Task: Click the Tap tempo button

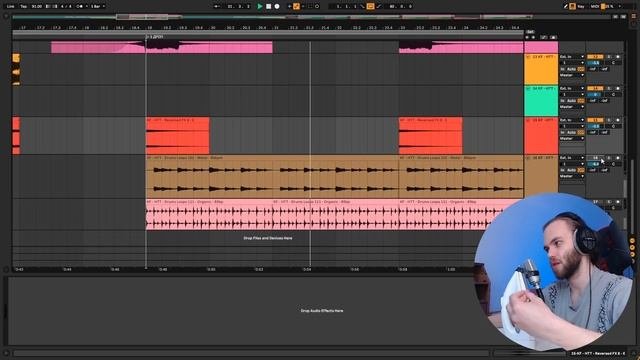Action: coord(24,6)
